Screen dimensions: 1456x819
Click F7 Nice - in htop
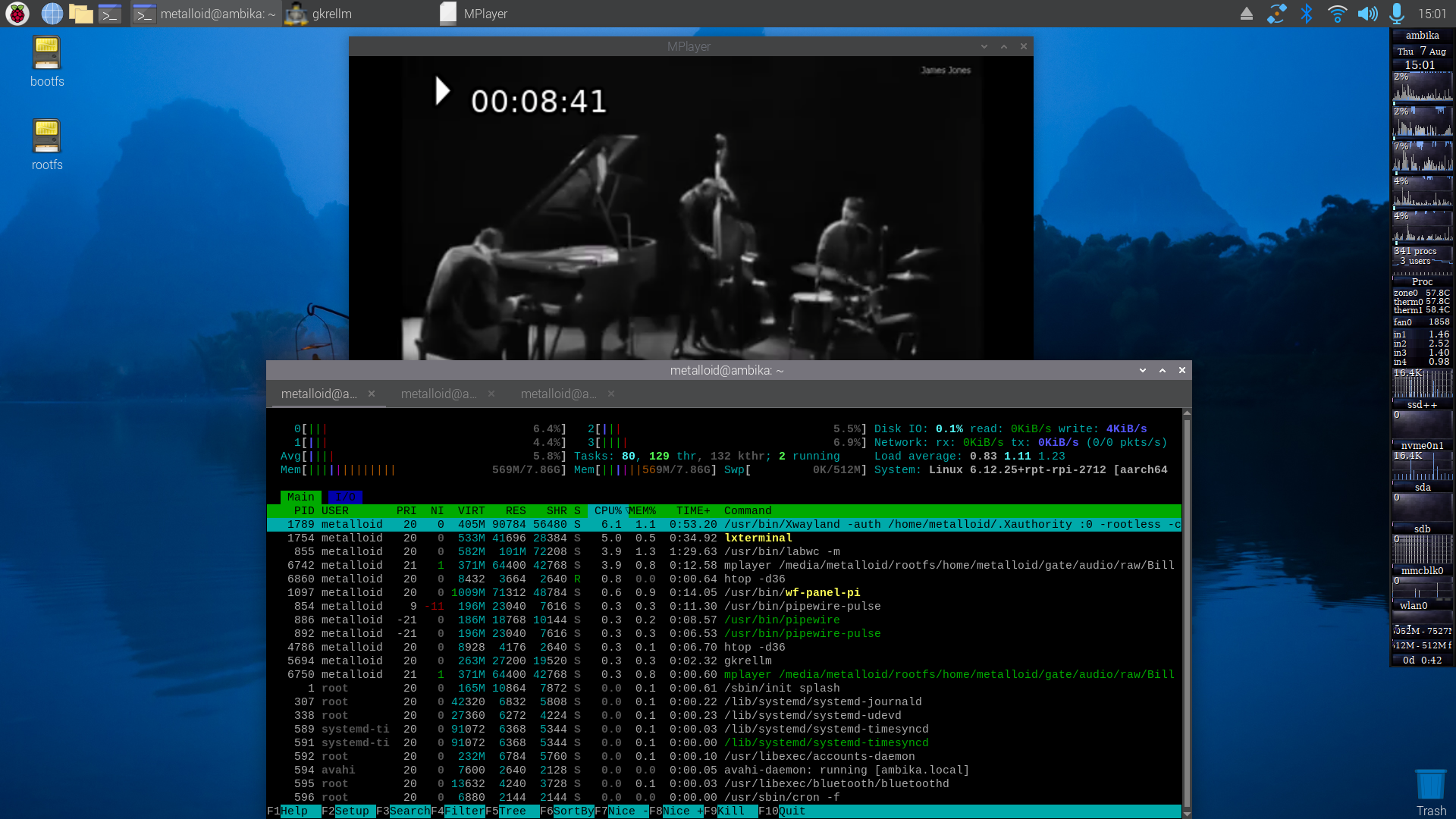coord(622,811)
